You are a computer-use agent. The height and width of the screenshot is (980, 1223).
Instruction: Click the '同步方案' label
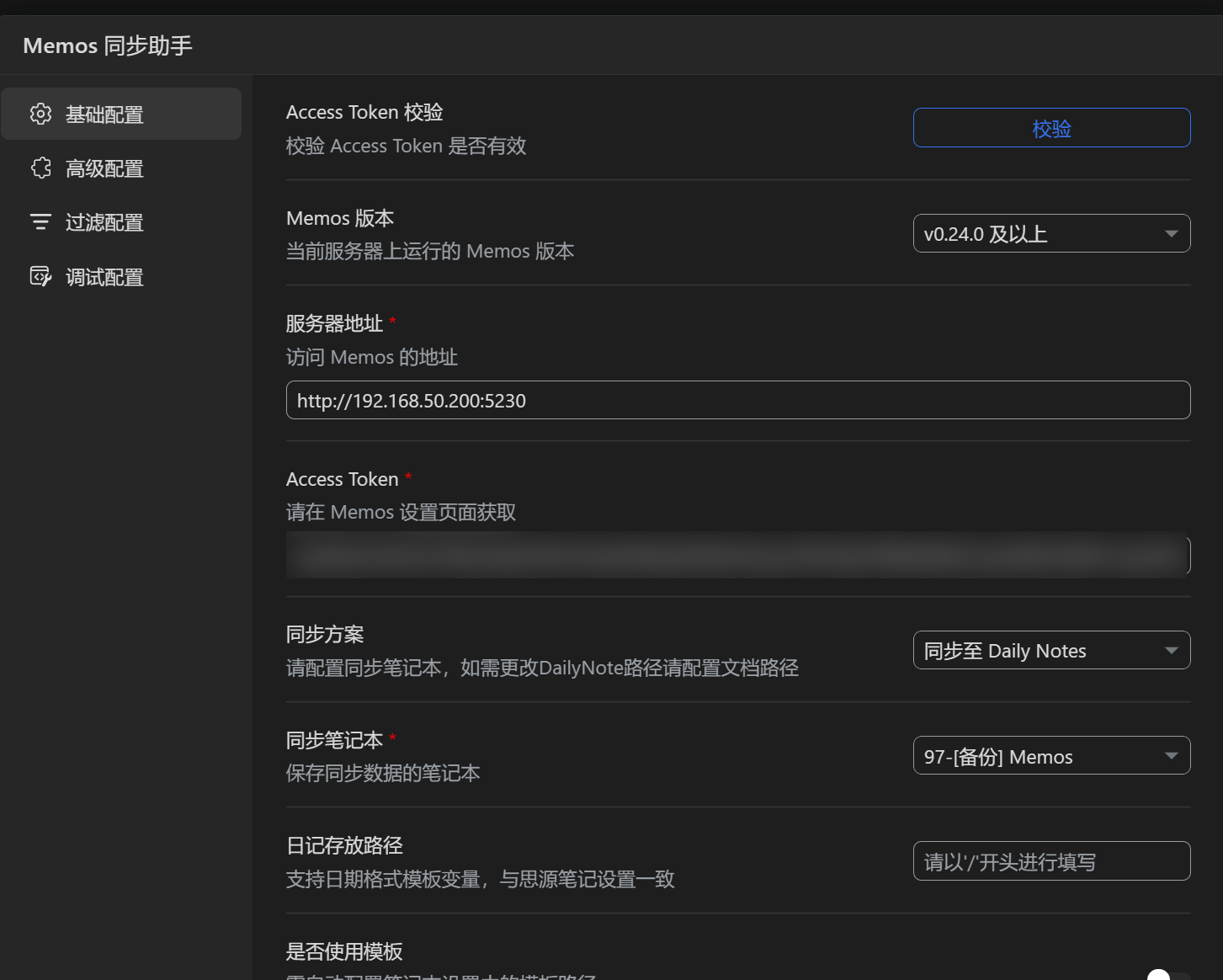tap(325, 634)
